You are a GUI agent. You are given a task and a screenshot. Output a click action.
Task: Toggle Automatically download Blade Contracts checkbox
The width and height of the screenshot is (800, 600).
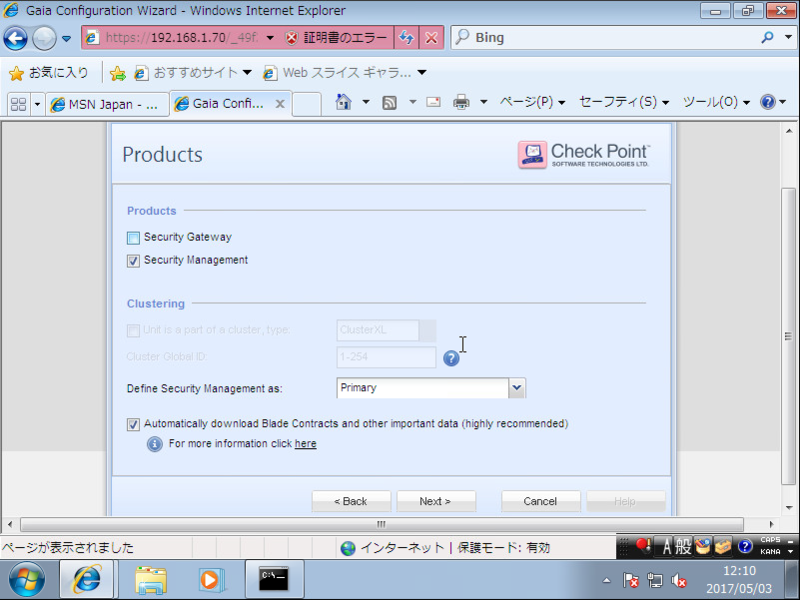coord(133,424)
